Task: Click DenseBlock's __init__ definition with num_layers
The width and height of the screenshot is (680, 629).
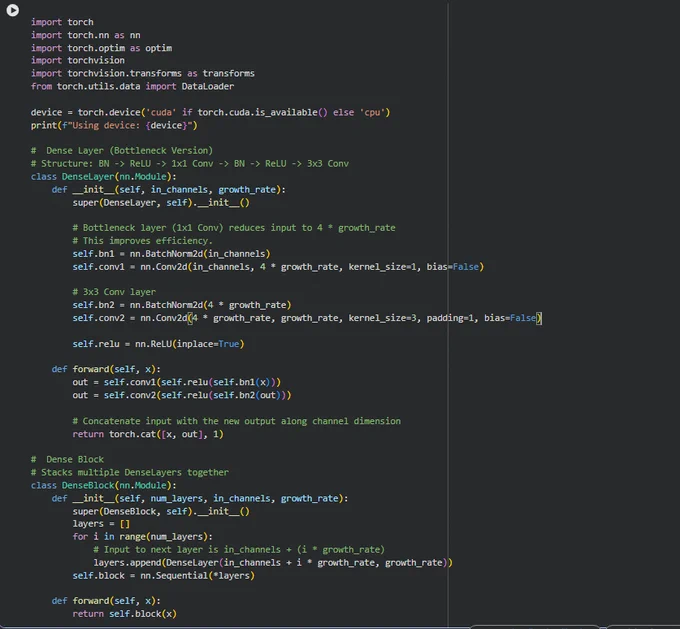Action: (x=200, y=498)
